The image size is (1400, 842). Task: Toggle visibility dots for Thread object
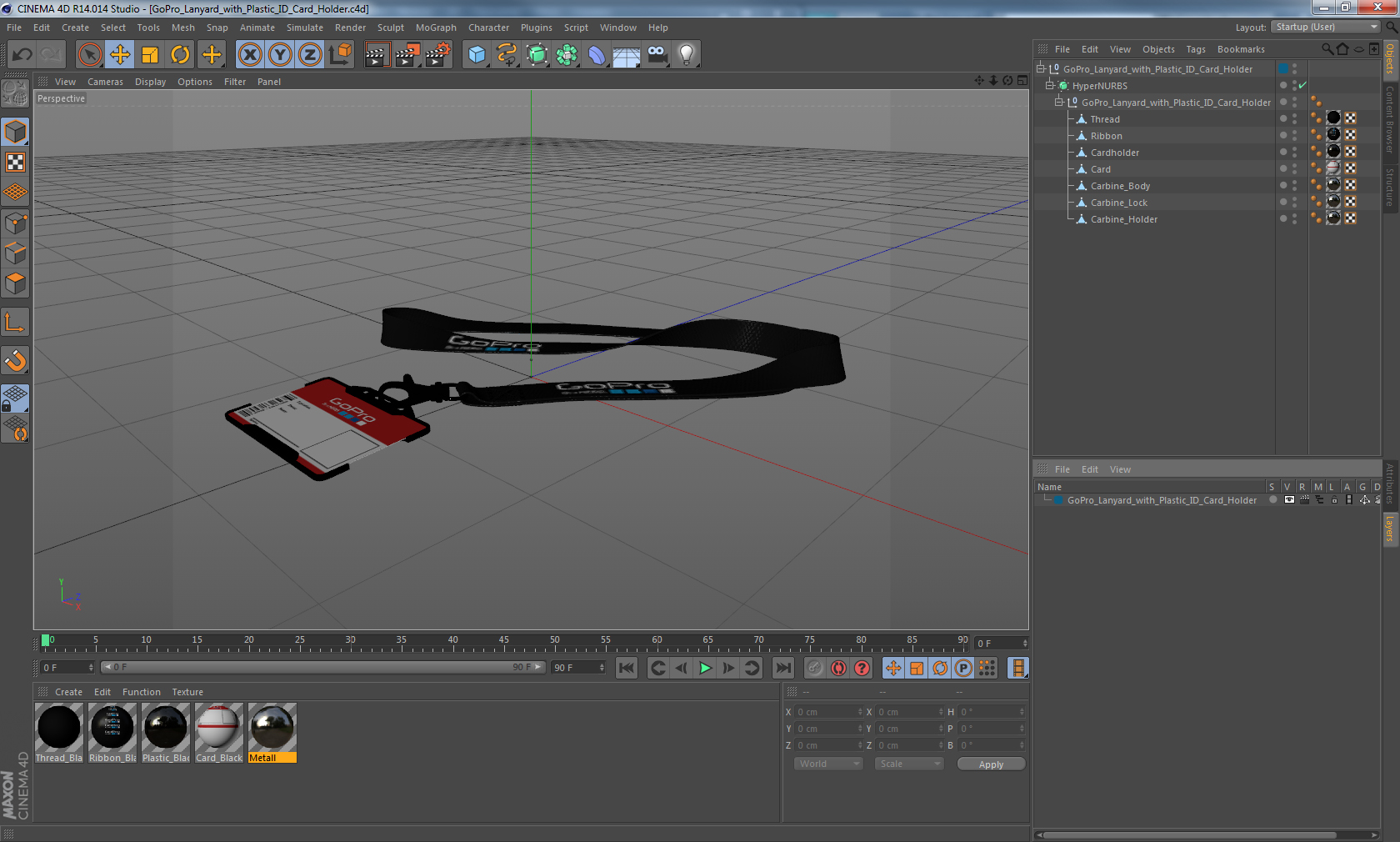pyautogui.click(x=1294, y=119)
